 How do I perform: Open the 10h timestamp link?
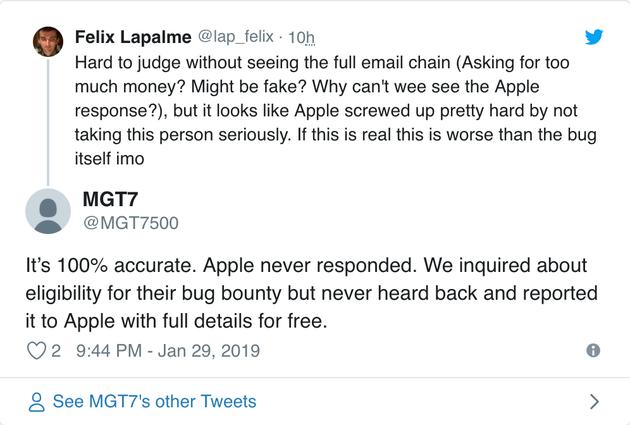click(x=300, y=38)
